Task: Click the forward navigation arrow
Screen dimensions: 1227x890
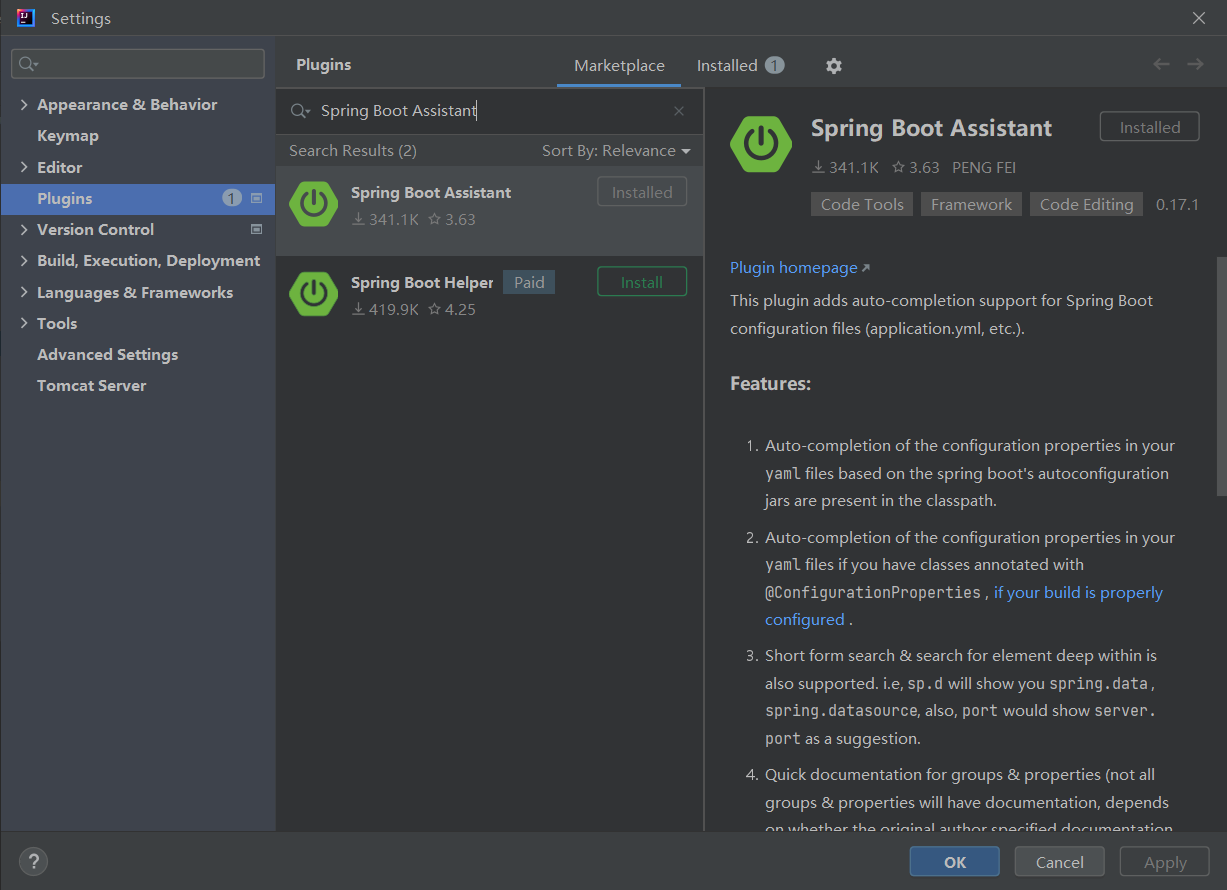Action: click(1195, 64)
